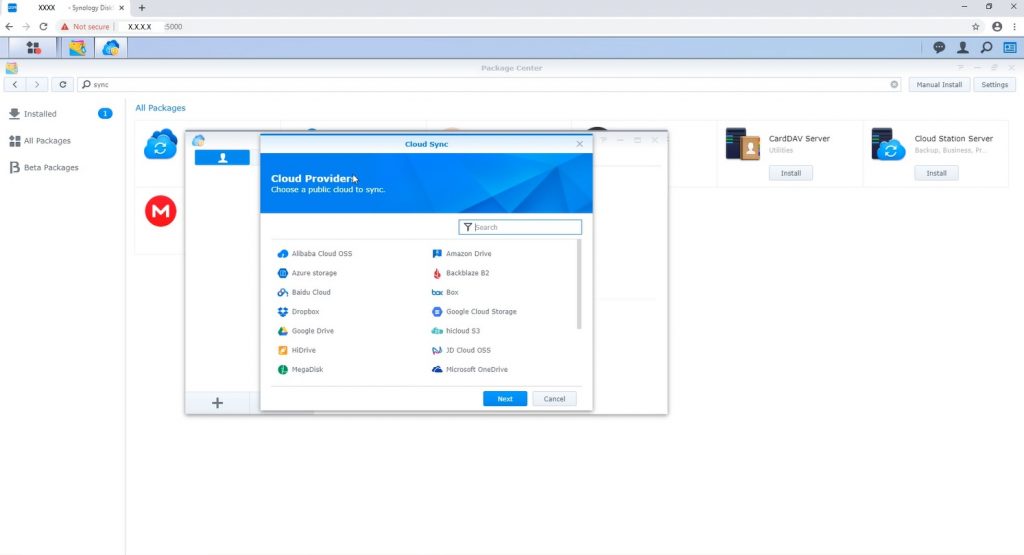Refresh the Package Center list

tap(63, 84)
